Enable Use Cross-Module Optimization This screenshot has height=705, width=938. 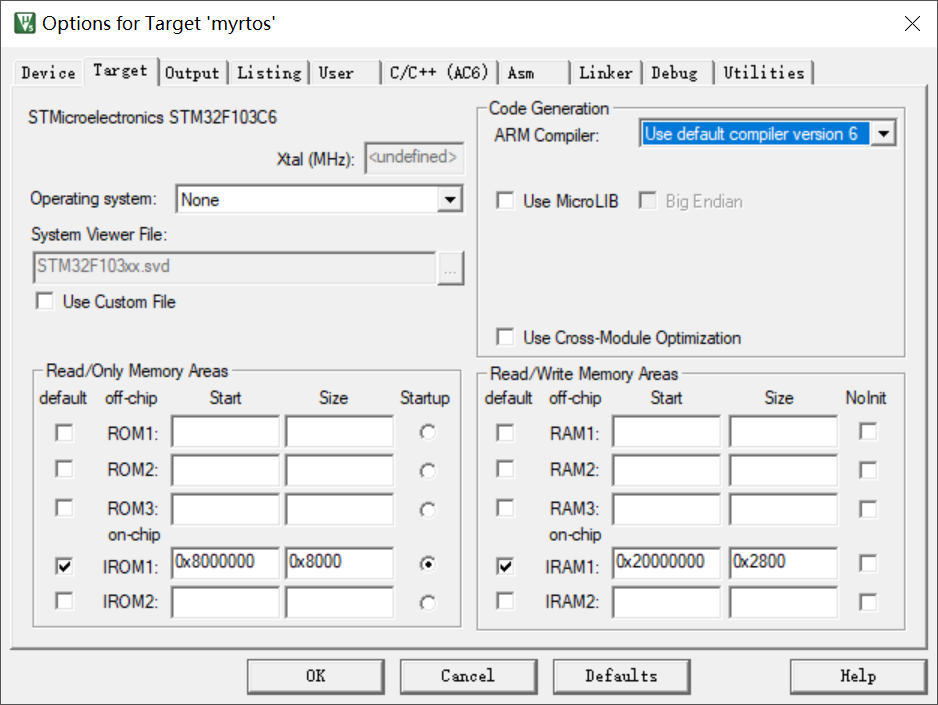(x=505, y=337)
